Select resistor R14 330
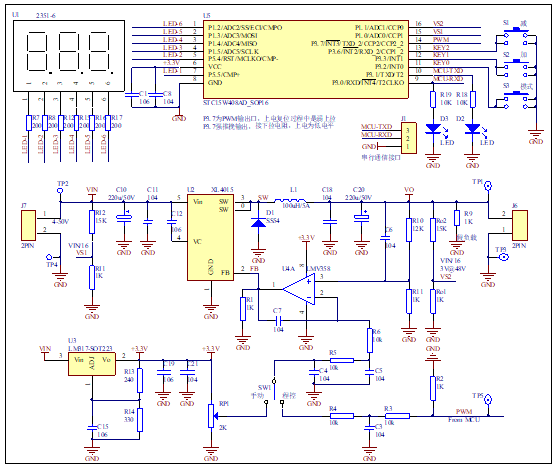Image resolution: width=558 pixels, height=469 pixels. 140,420
